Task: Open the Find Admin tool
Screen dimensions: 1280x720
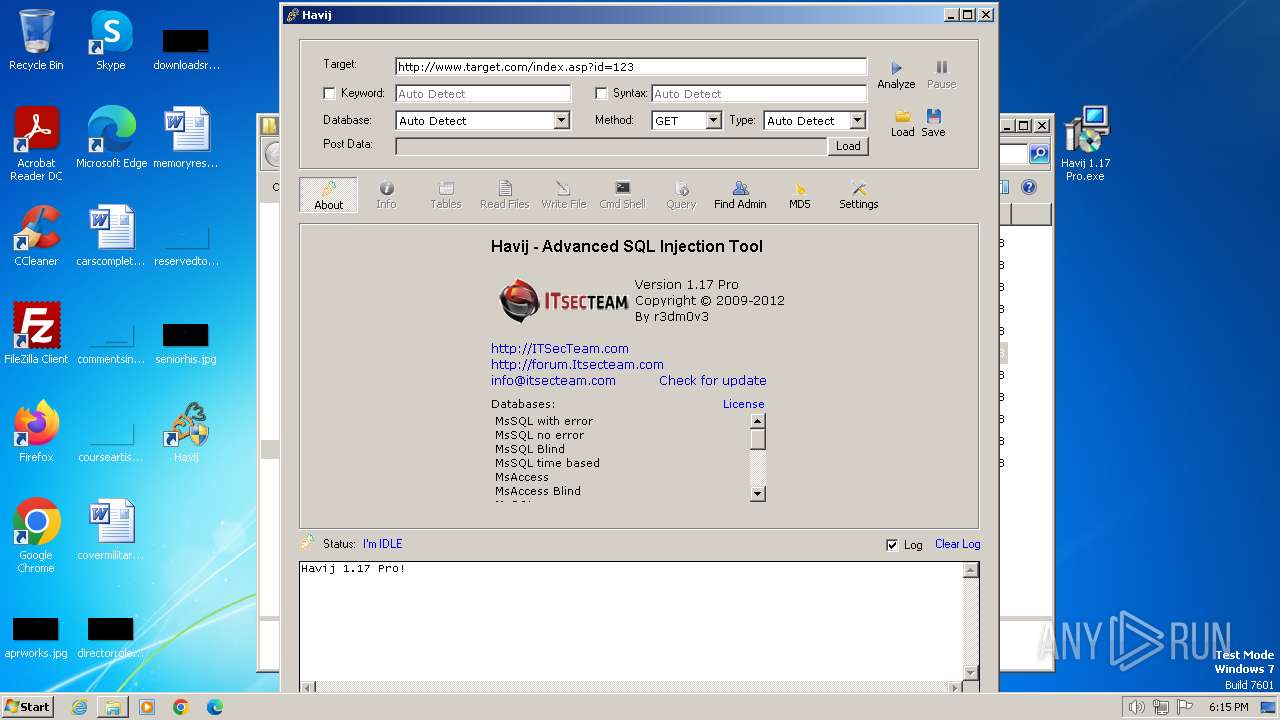Action: [x=740, y=195]
